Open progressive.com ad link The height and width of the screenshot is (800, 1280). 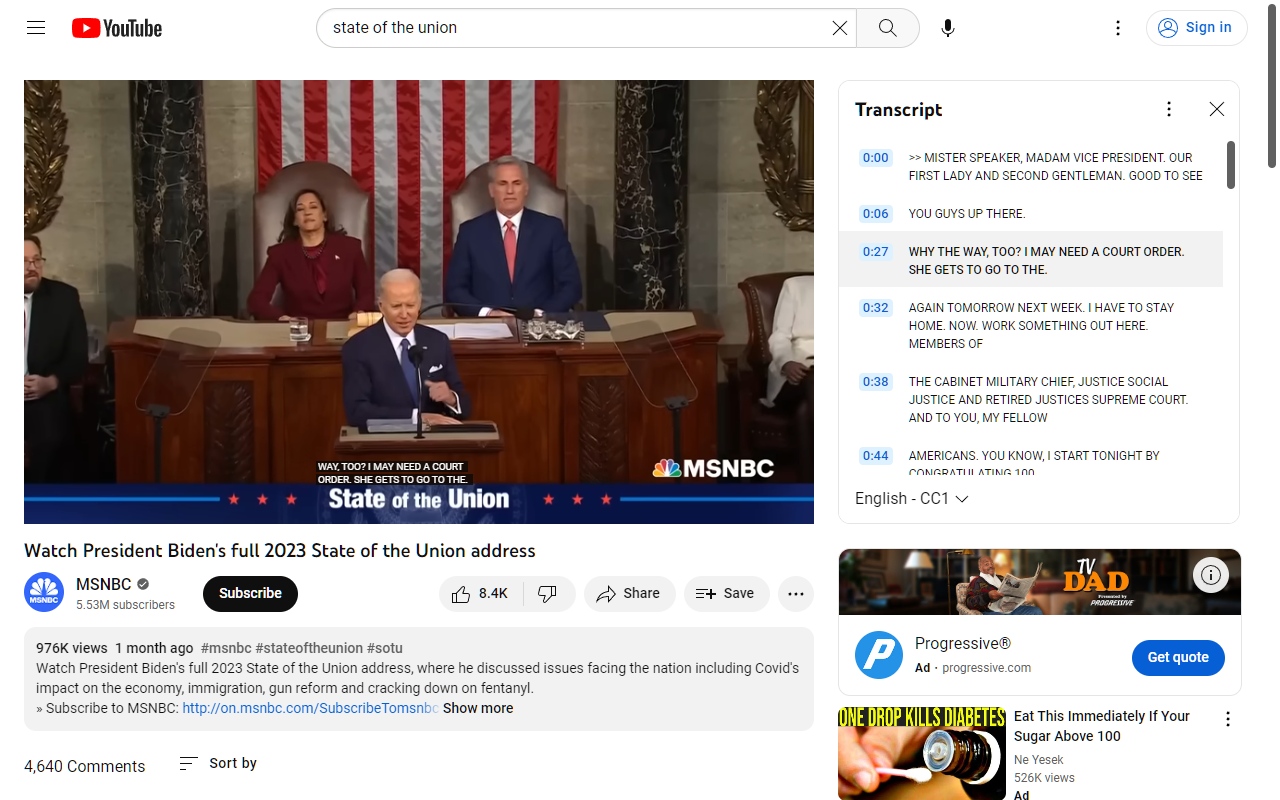click(986, 668)
